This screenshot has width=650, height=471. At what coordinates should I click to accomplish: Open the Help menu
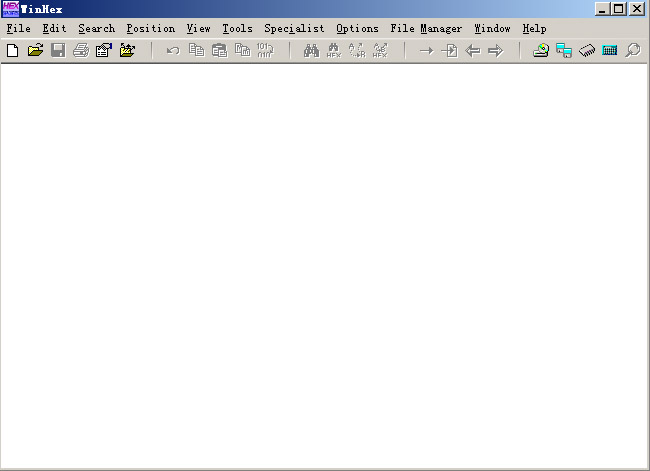[x=534, y=29]
